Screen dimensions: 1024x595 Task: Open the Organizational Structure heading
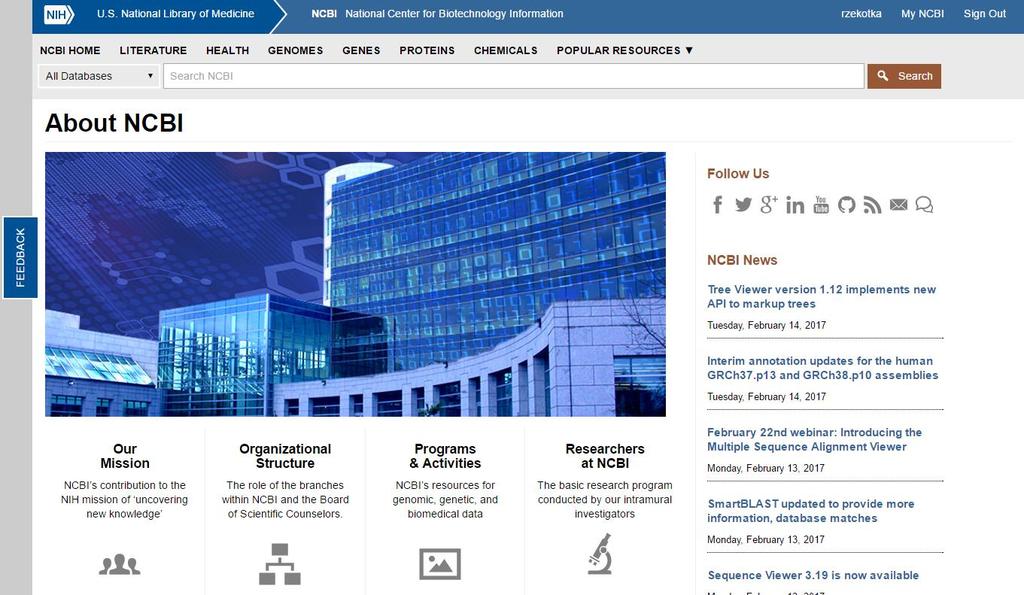click(285, 456)
